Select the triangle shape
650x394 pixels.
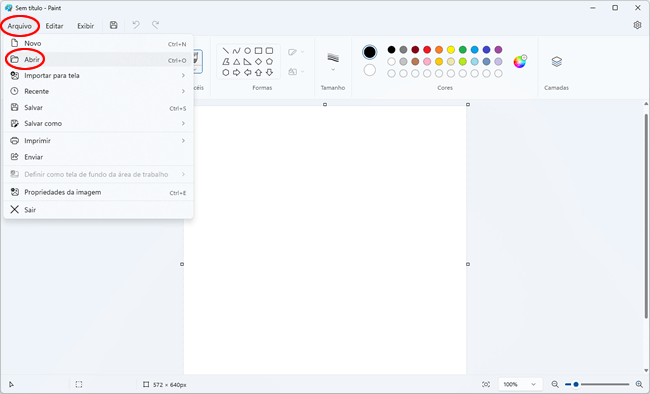(236, 61)
